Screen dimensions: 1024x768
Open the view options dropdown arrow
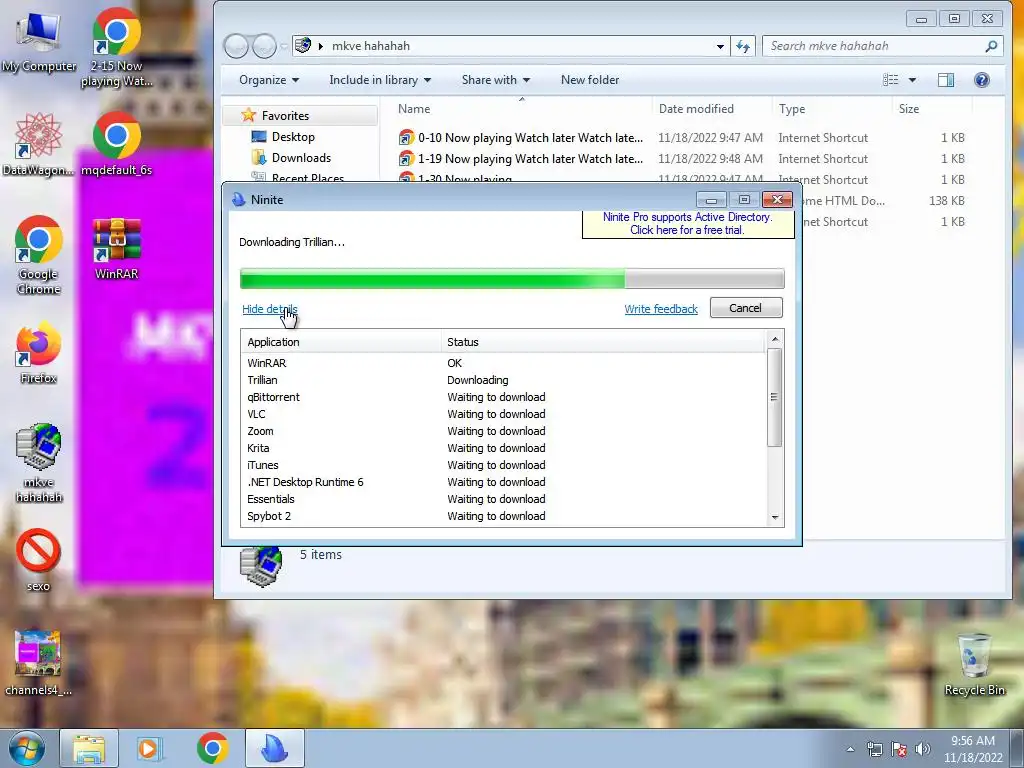point(912,80)
